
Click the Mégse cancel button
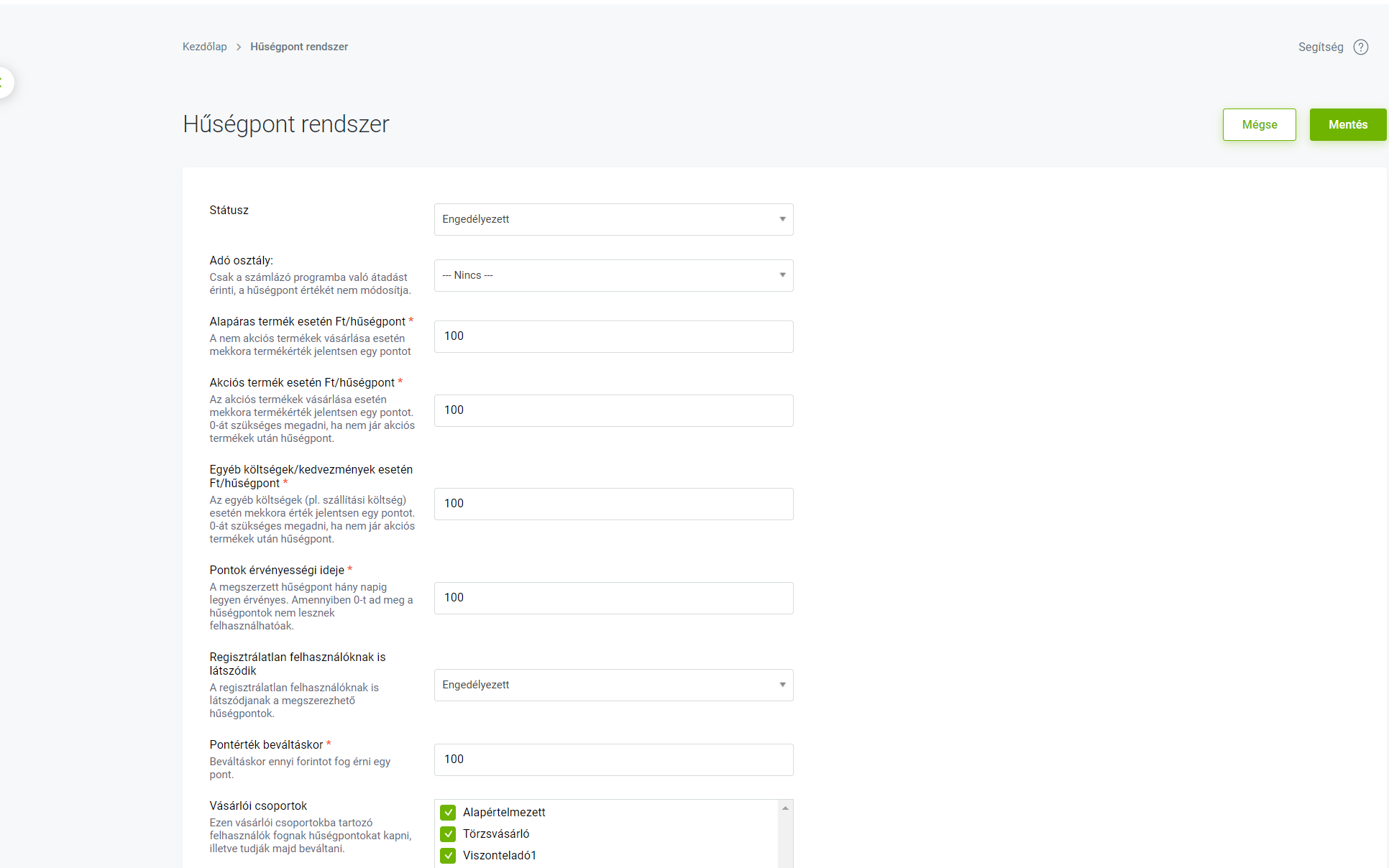pyautogui.click(x=1259, y=124)
